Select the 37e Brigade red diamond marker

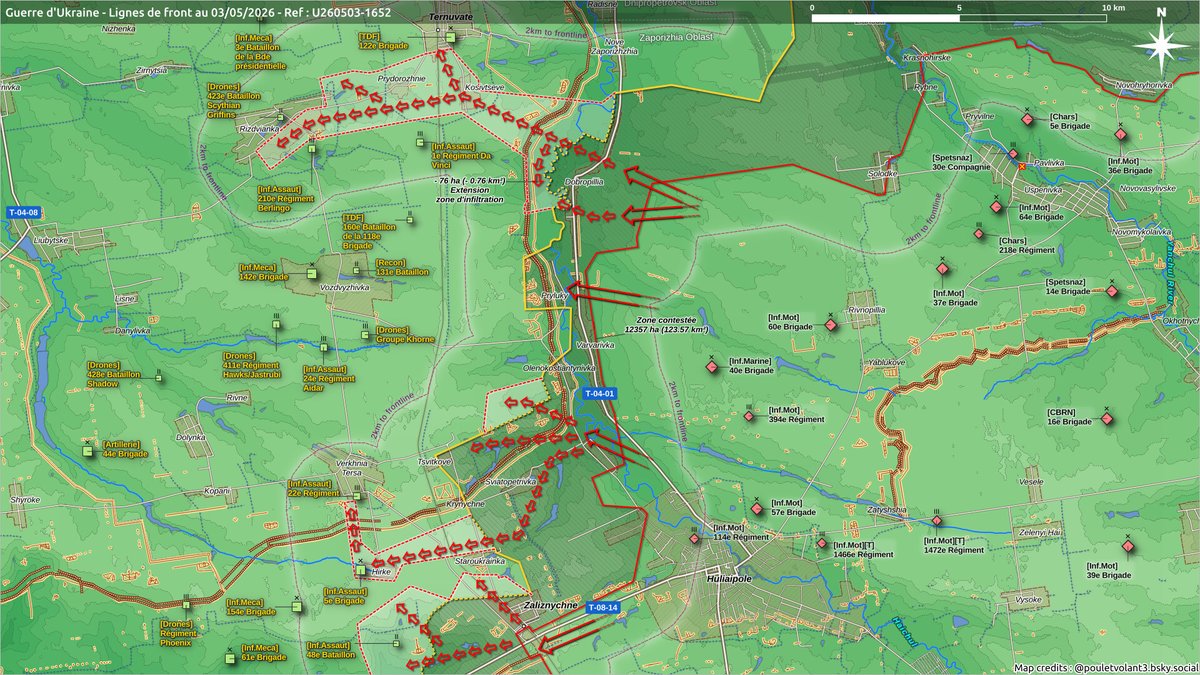pos(942,268)
